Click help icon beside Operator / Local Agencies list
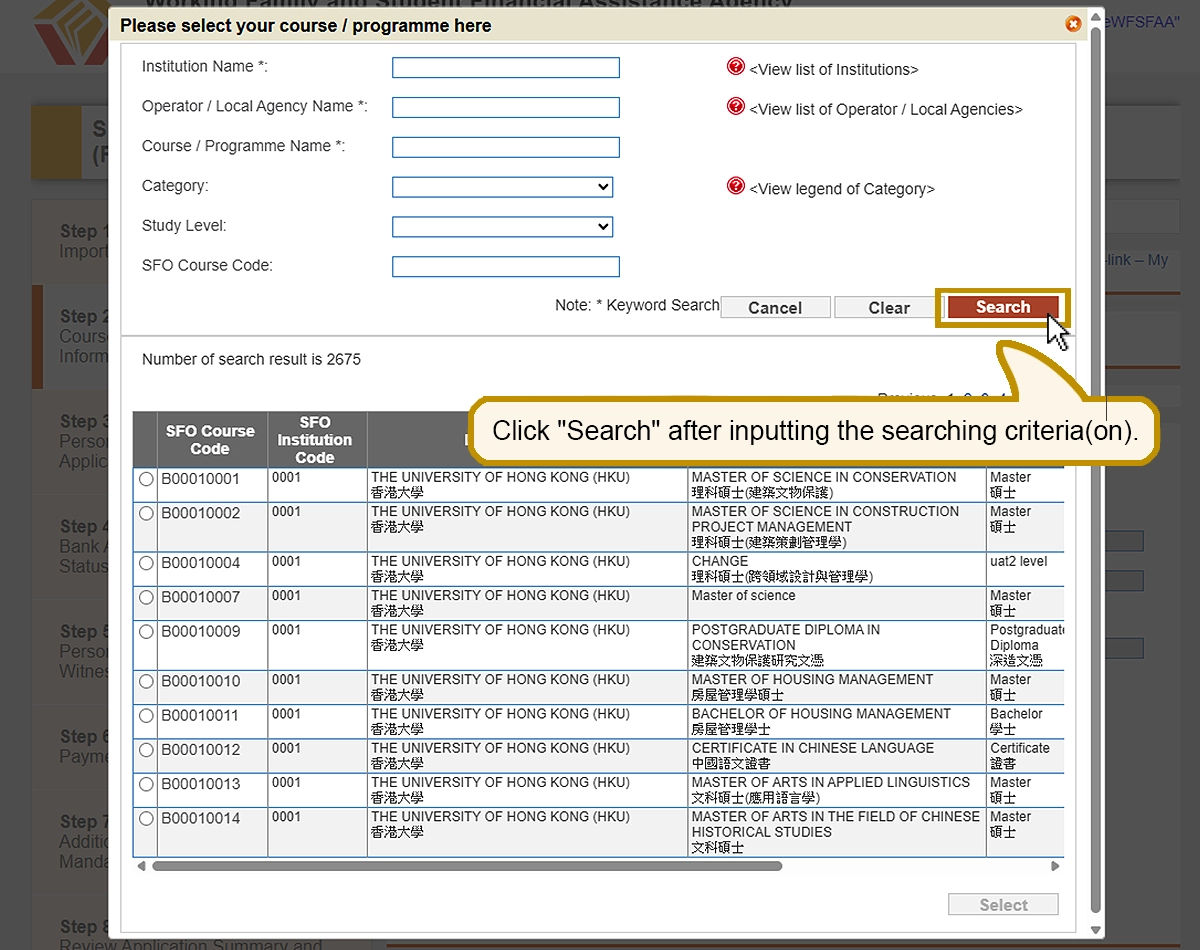The height and width of the screenshot is (950, 1200). coord(736,107)
